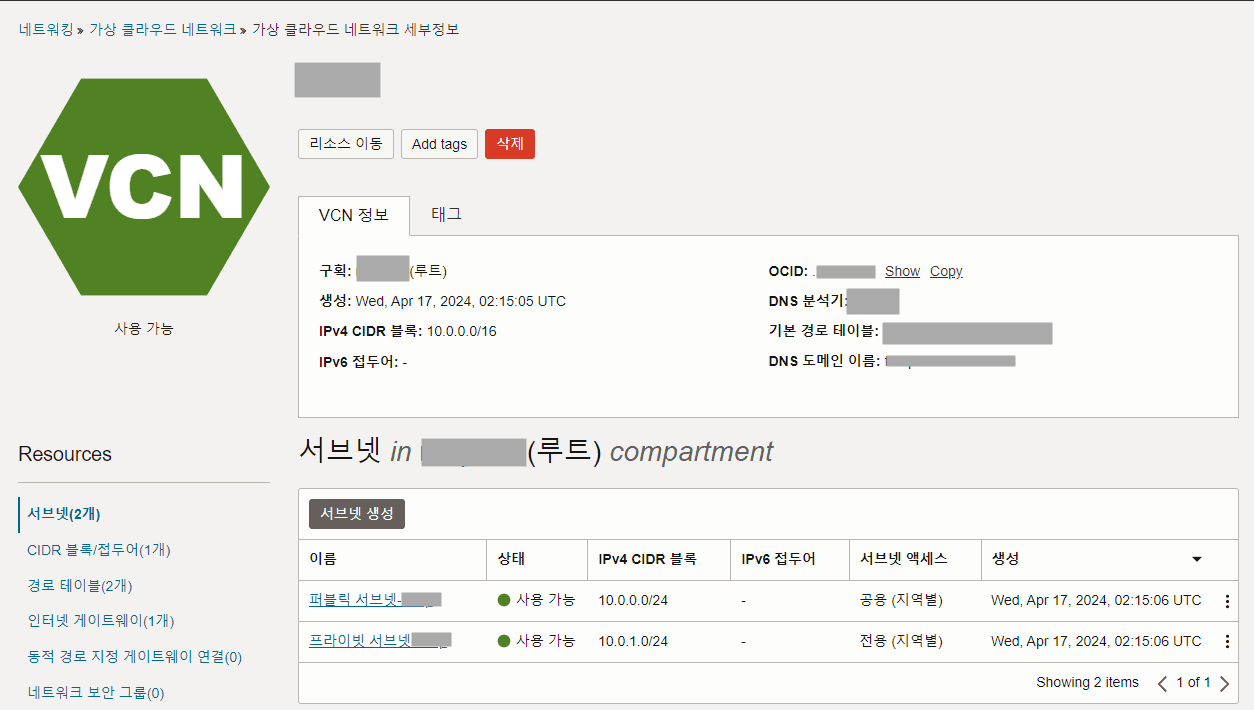Copy the OCID to clipboard

click(946, 271)
